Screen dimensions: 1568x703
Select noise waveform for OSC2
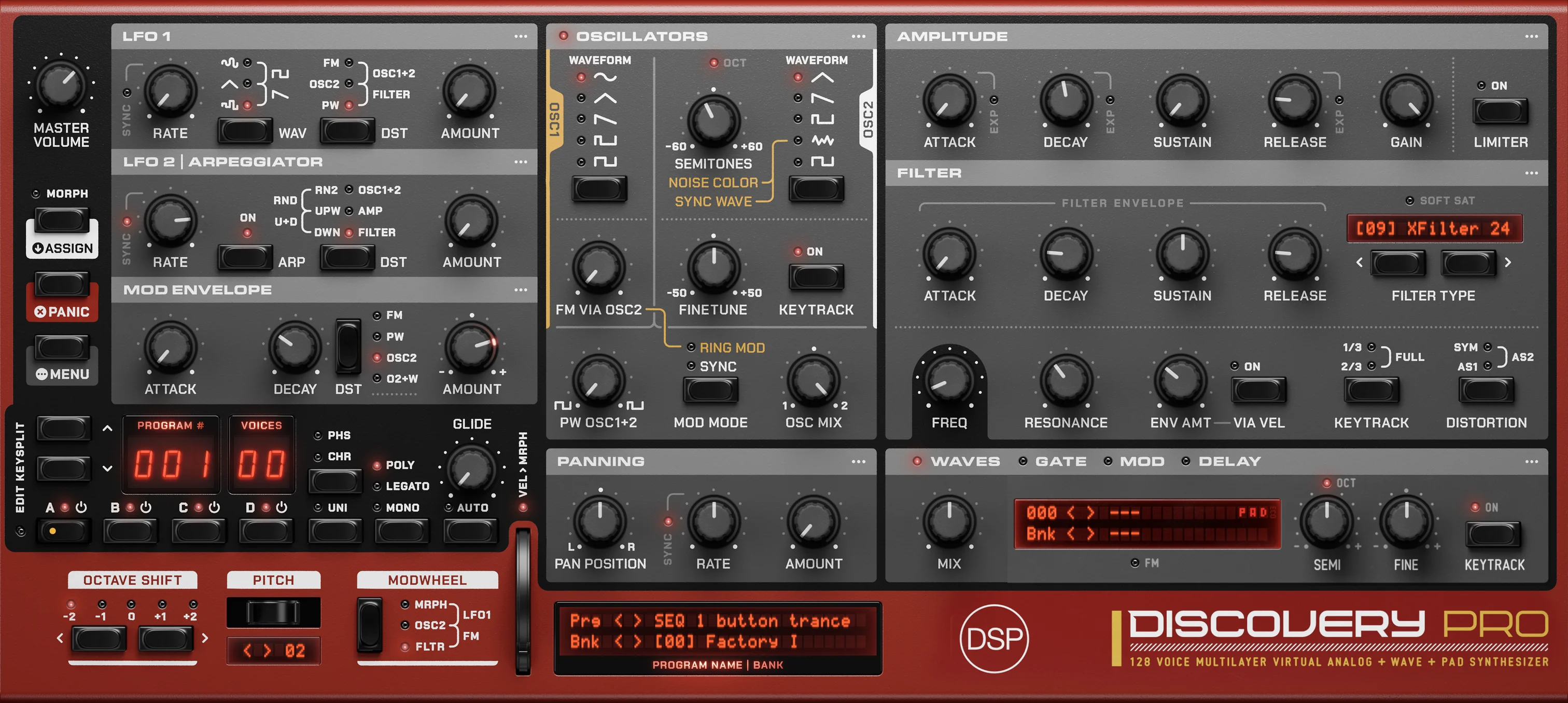pos(798,141)
